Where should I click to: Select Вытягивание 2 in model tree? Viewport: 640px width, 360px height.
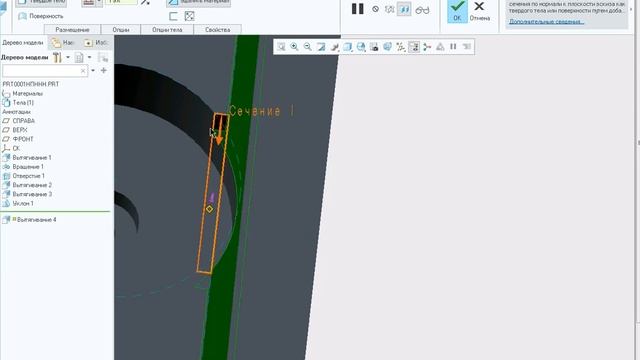(x=27, y=185)
